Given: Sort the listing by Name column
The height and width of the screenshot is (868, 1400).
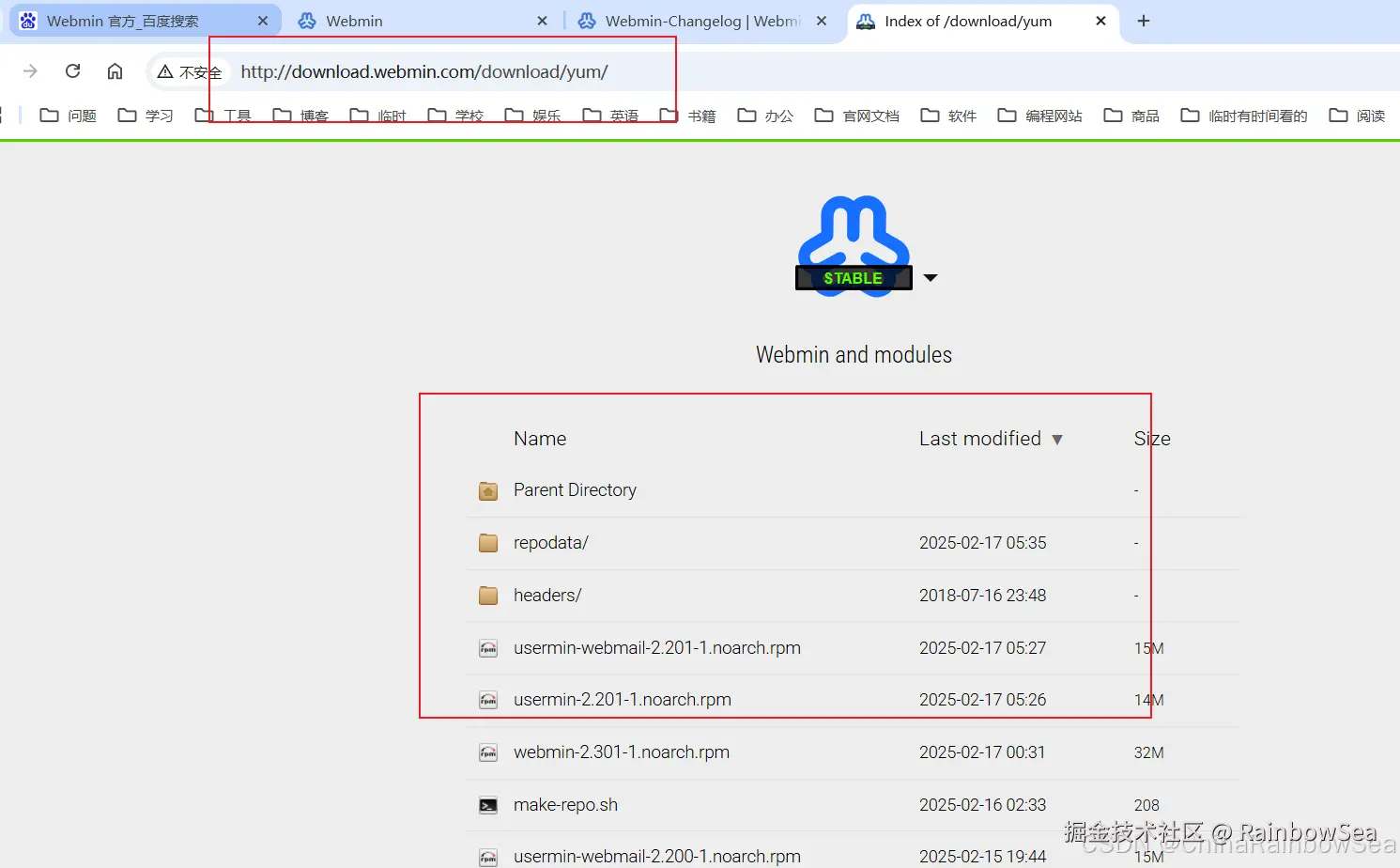Looking at the screenshot, I should 540,439.
